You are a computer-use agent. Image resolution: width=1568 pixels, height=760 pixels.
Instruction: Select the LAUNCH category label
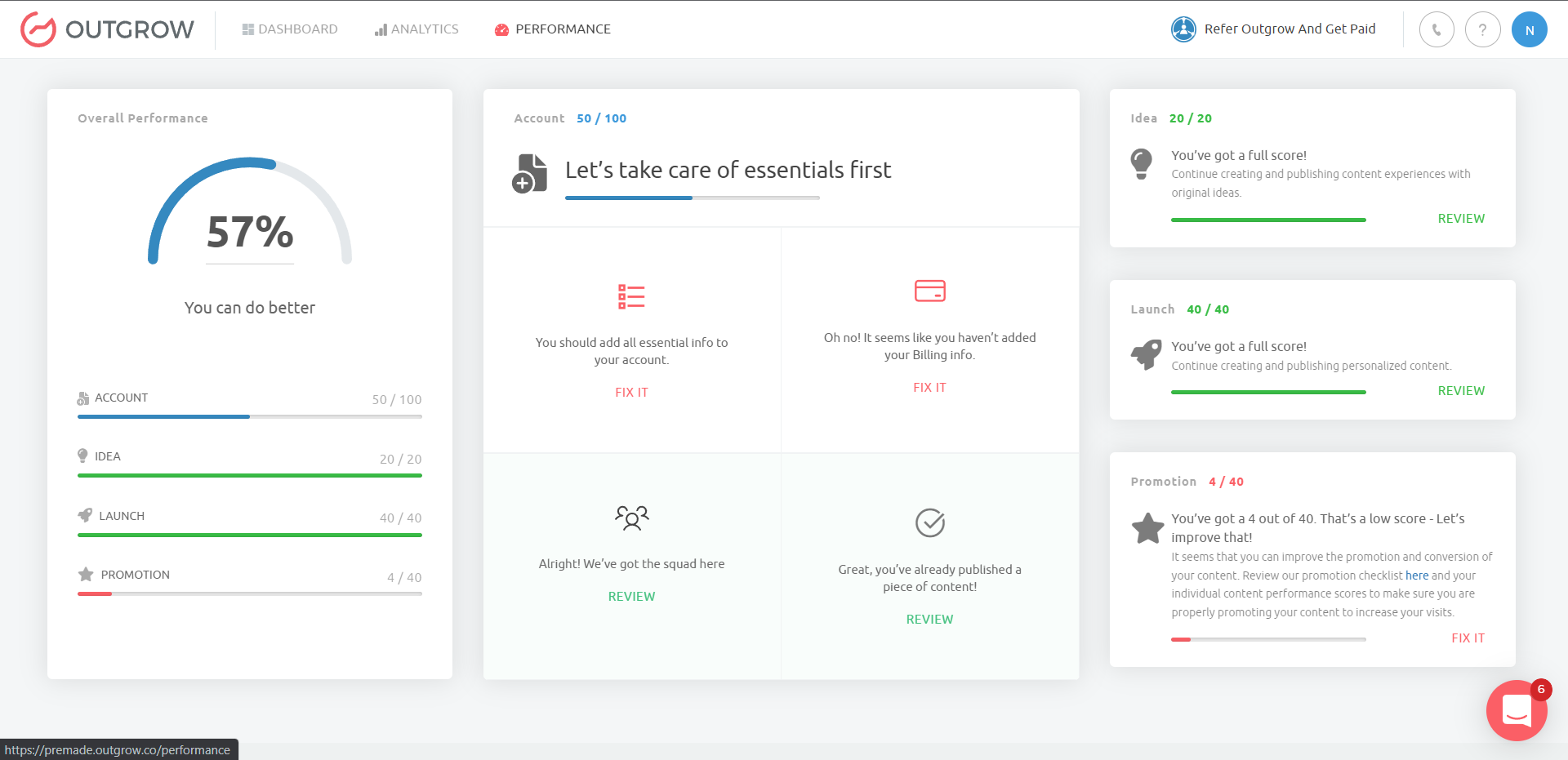[122, 516]
